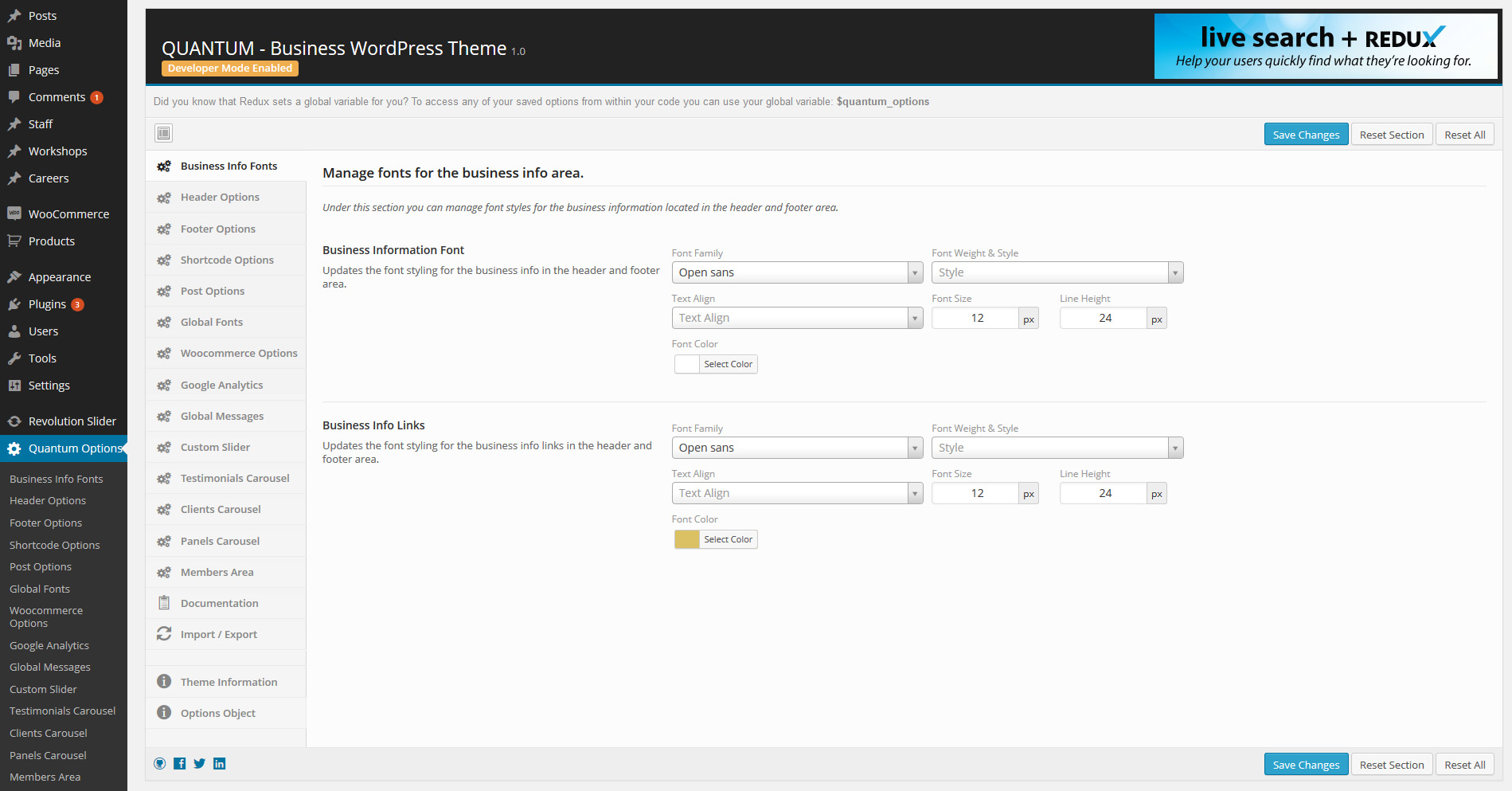Viewport: 1512px width, 791px height.
Task: Click the Documentation clipboard icon
Action: (164, 603)
